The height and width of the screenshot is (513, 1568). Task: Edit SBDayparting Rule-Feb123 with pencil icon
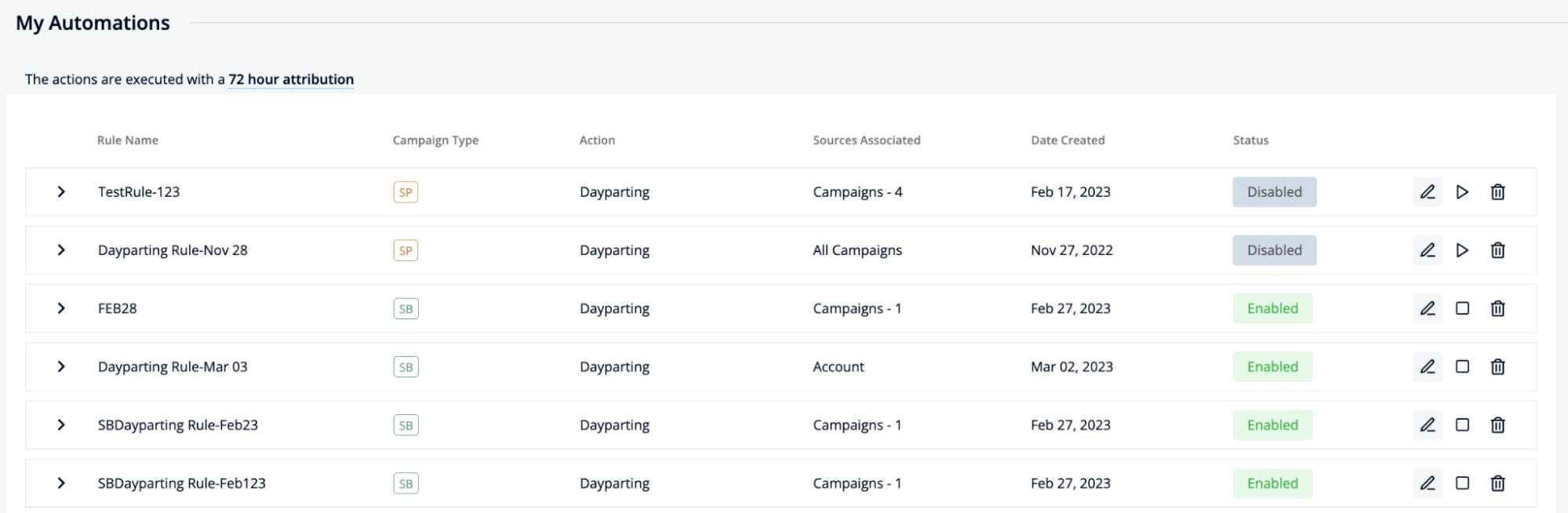[x=1428, y=483]
